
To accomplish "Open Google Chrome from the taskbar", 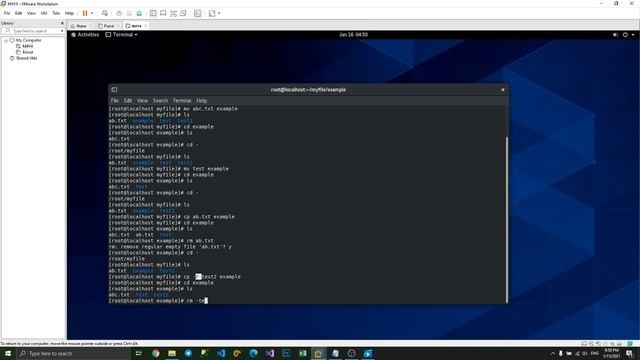I will point(156,353).
